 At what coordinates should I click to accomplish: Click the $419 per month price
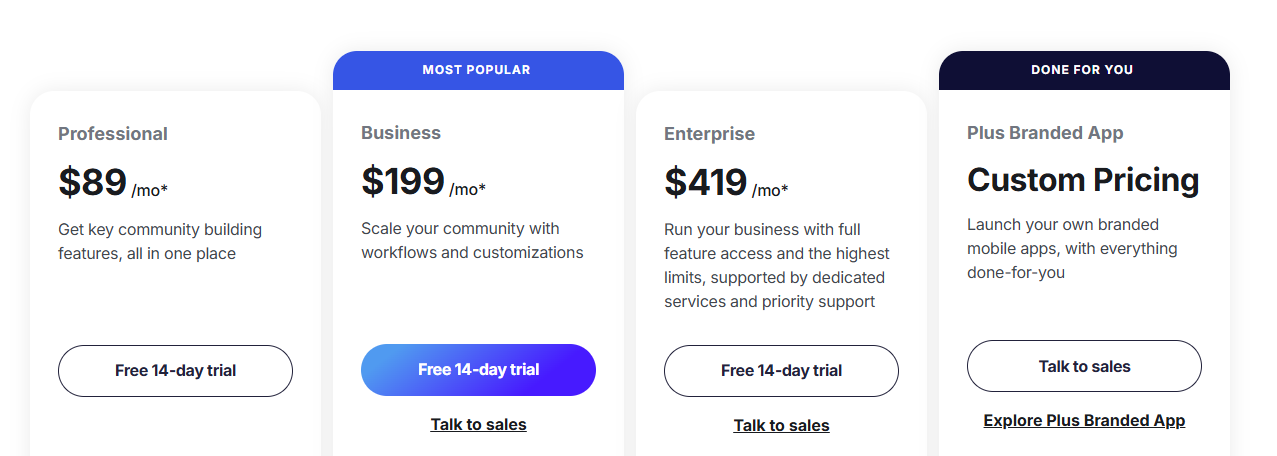tap(726, 183)
